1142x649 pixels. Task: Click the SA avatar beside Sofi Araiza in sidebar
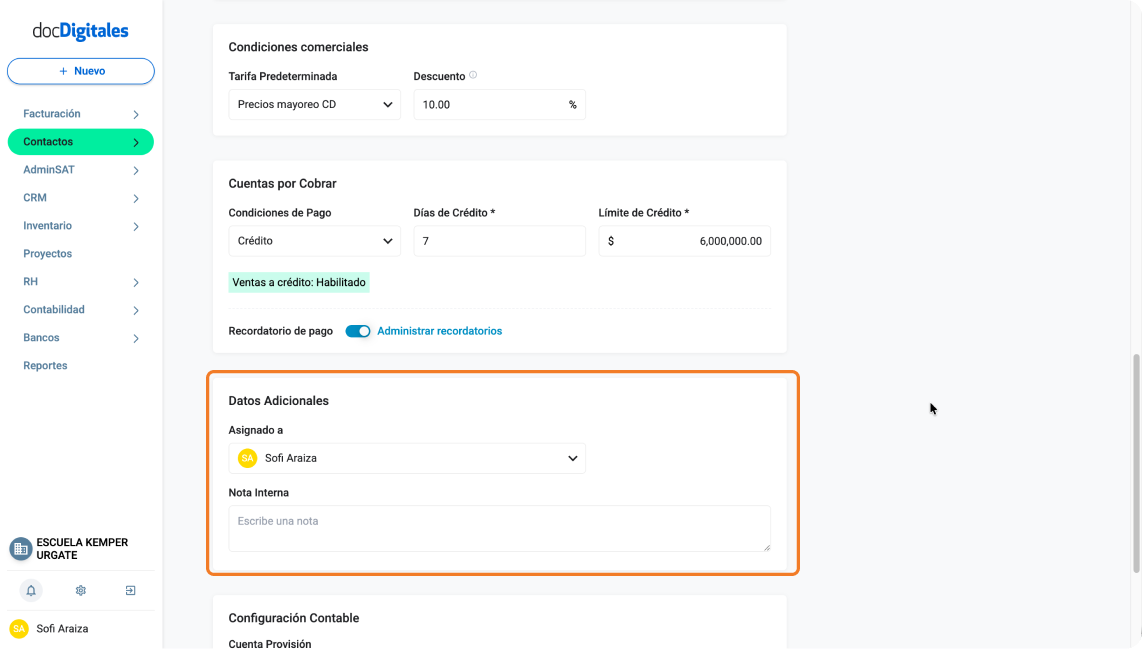[19, 629]
